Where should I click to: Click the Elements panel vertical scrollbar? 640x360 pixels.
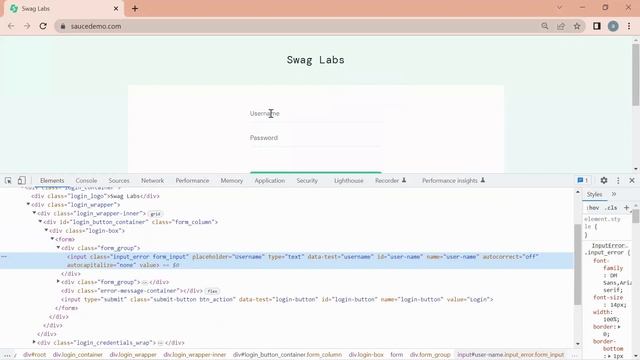[578, 264]
